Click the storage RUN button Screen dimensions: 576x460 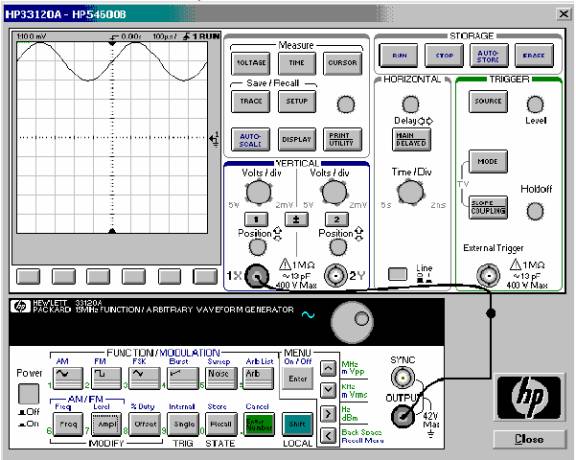point(399,55)
